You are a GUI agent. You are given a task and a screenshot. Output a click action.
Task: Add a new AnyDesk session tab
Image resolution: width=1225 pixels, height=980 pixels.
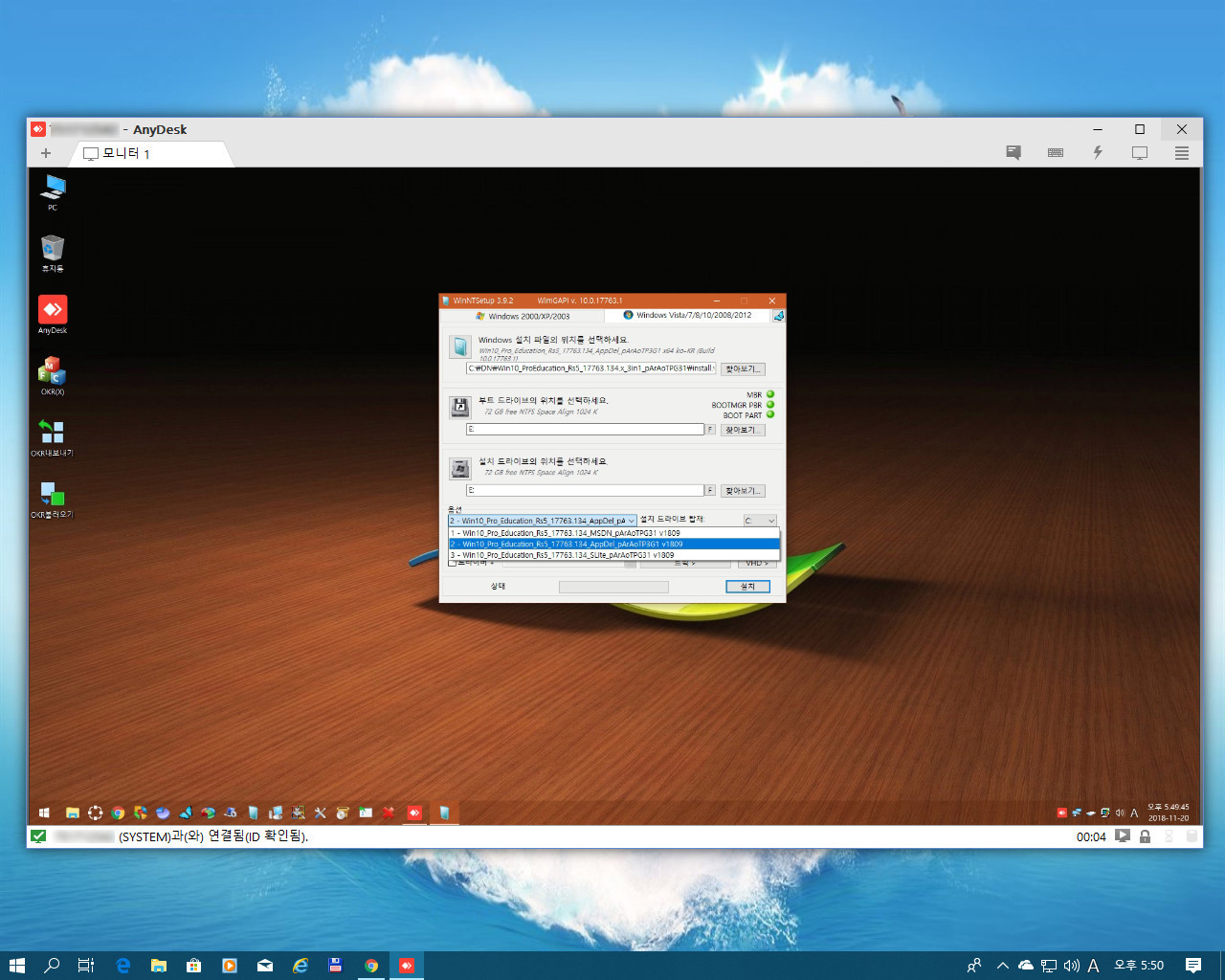point(45,153)
